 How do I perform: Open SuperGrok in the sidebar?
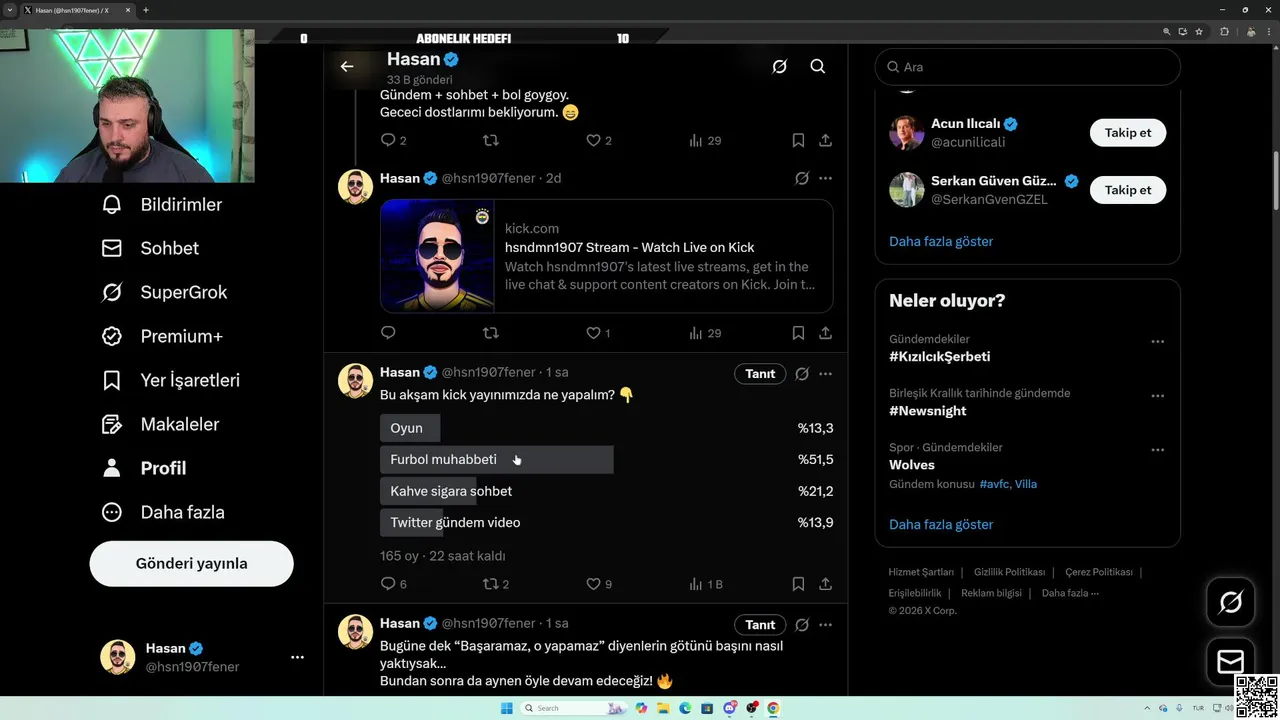click(x=165, y=293)
